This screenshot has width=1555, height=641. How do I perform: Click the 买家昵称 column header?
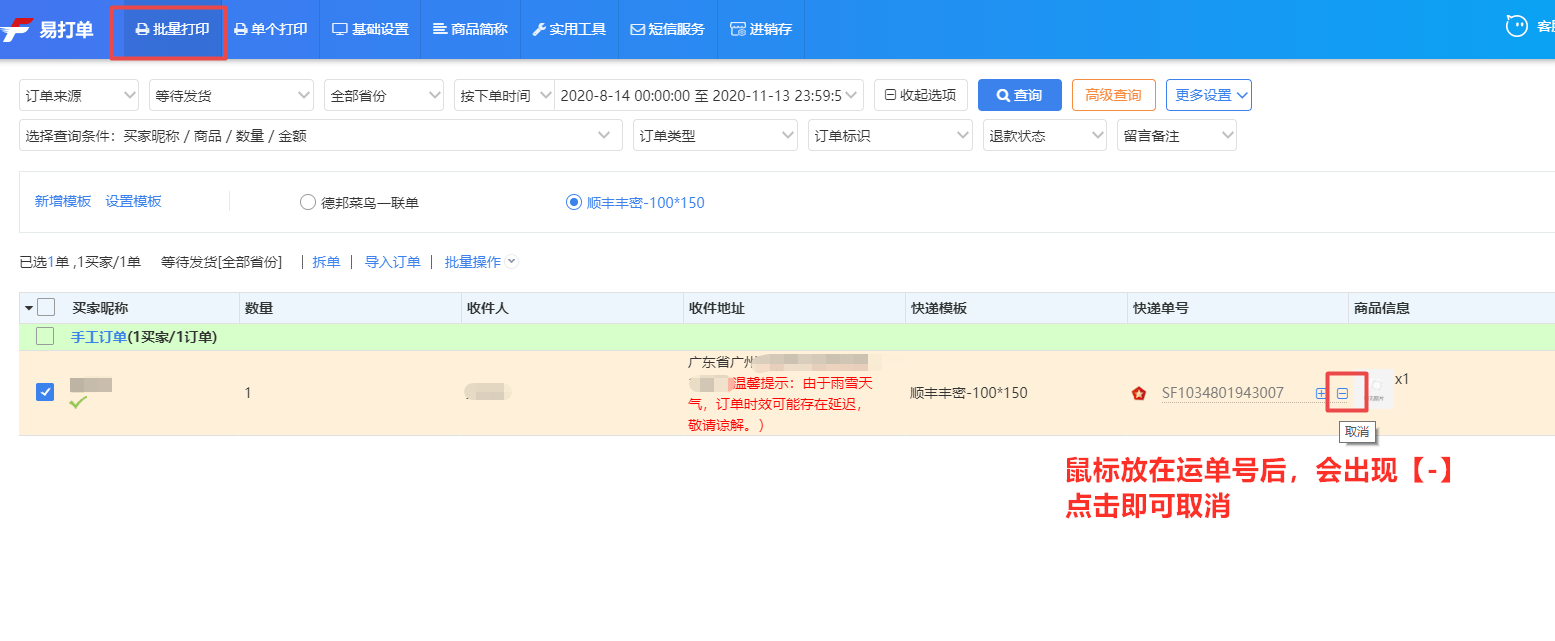coord(100,308)
